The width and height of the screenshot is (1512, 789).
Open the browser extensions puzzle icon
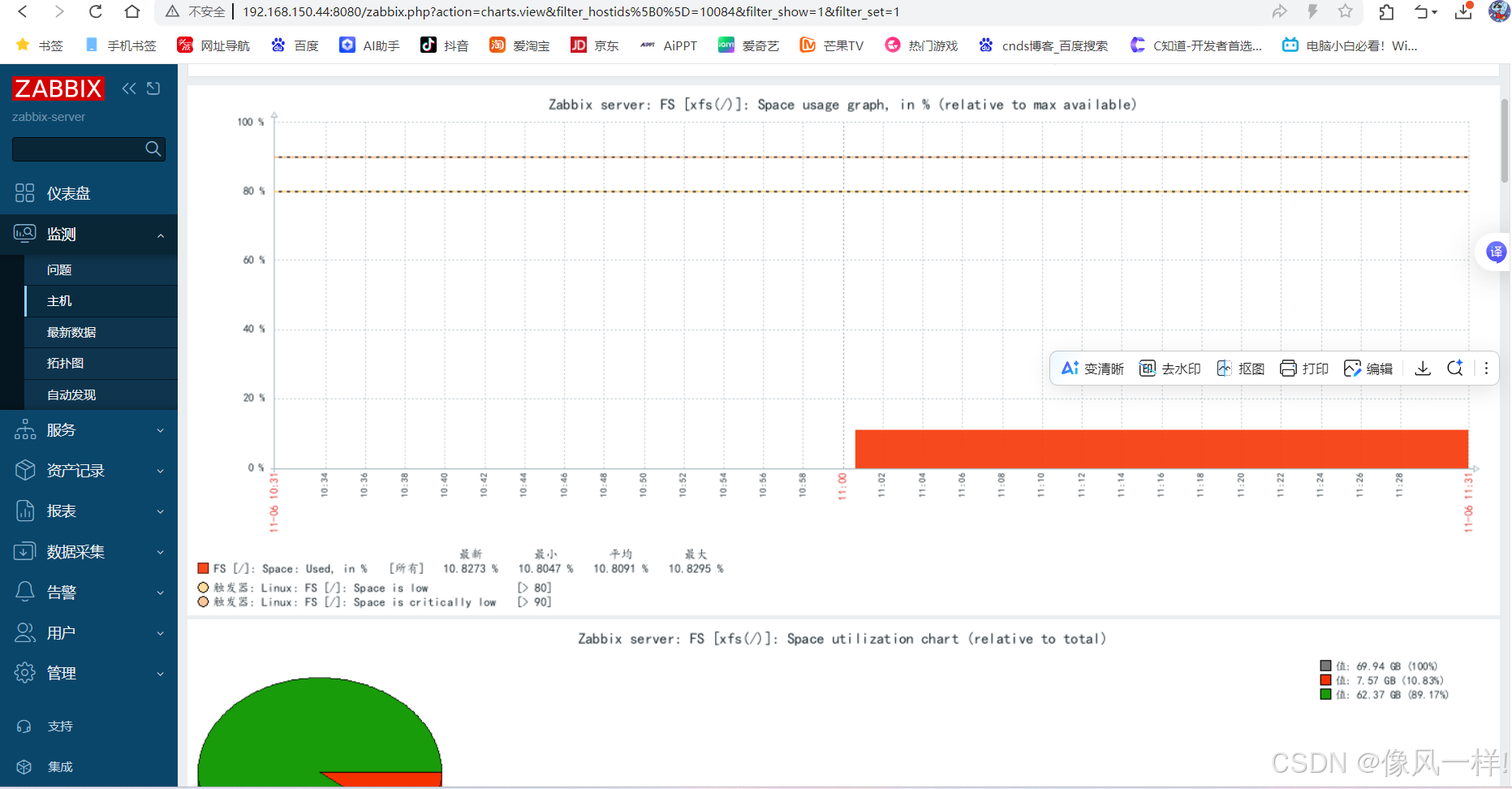click(x=1386, y=11)
